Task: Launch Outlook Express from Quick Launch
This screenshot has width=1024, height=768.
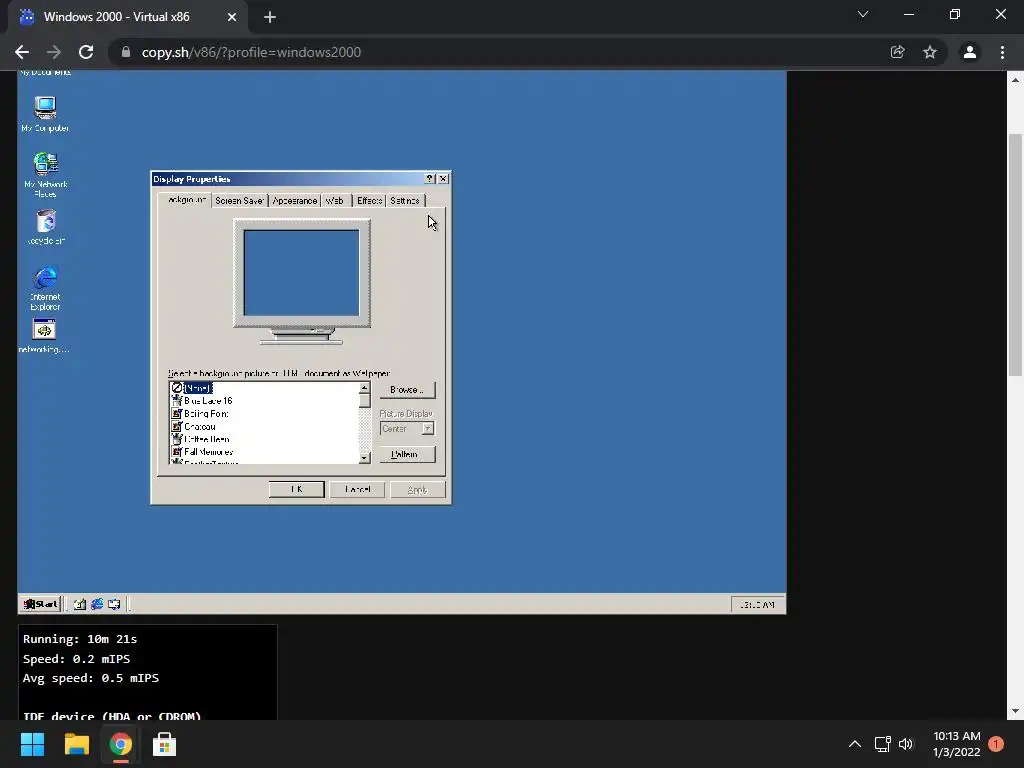Action: click(114, 604)
